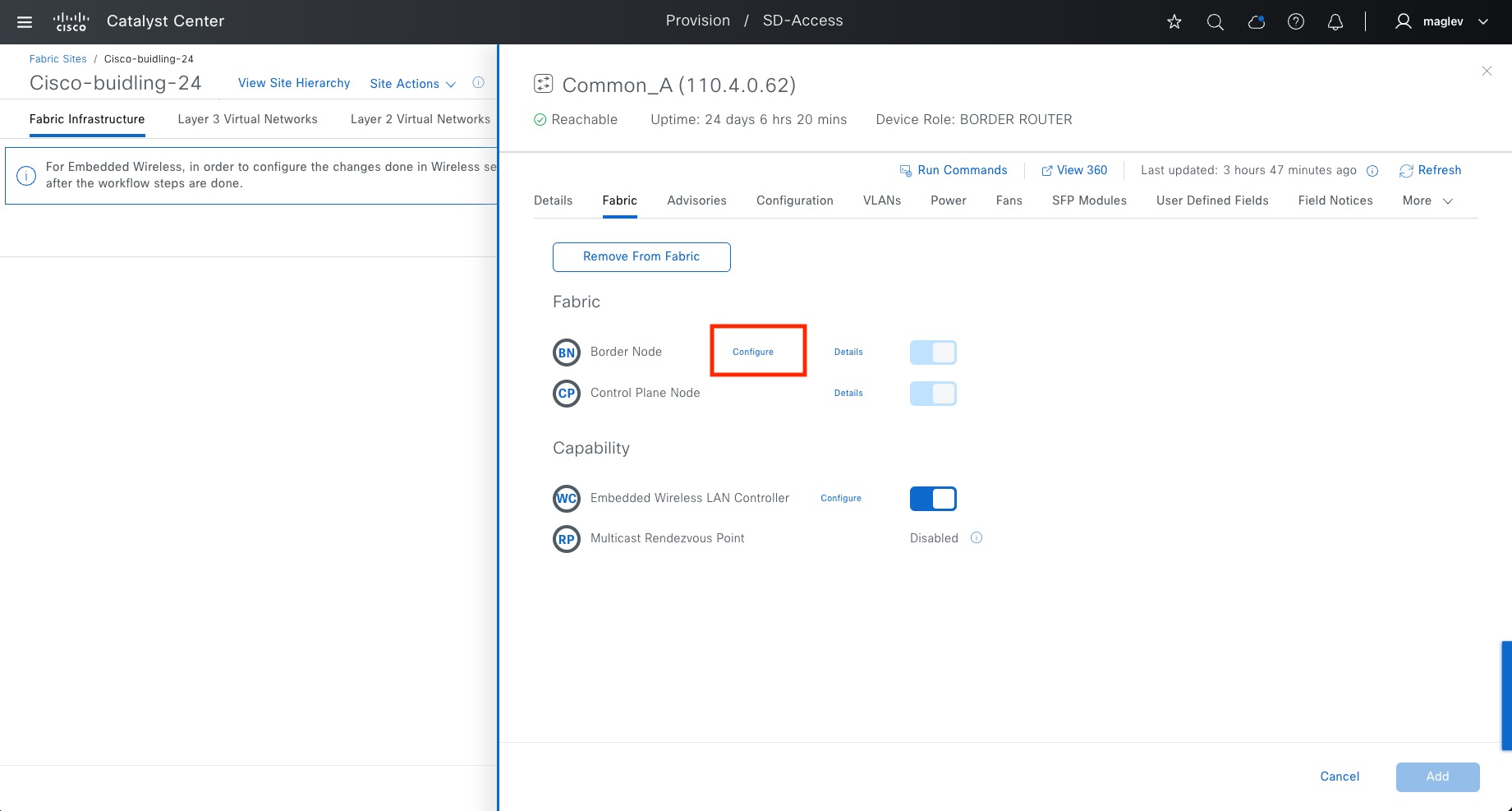
Task: Disable the Embedded Wireless LAN Controller toggle
Action: tap(933, 499)
